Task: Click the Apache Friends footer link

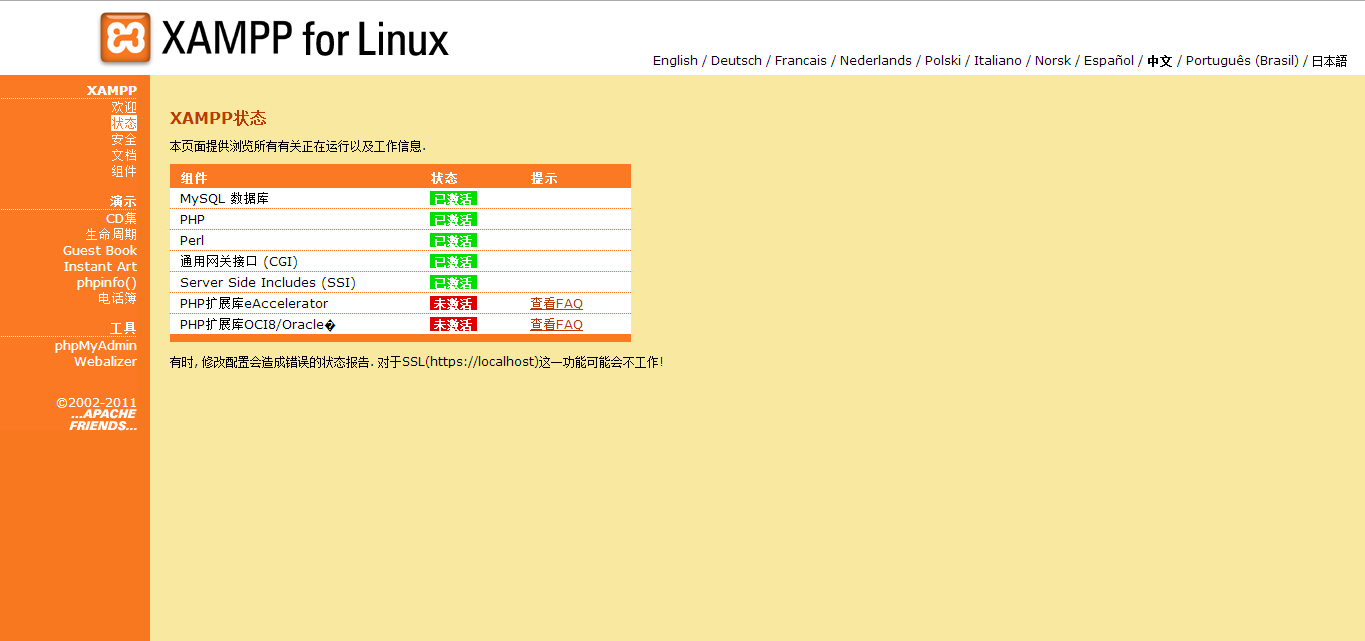Action: [103, 419]
